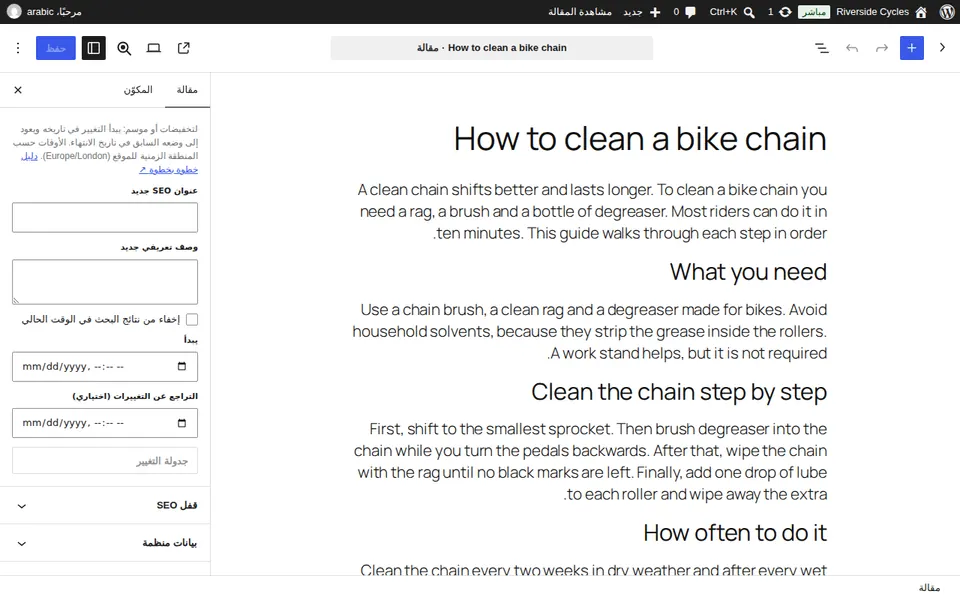This screenshot has width=960, height=600.
Task: Follow the خطوة بخطوة link
Action: (x=168, y=170)
